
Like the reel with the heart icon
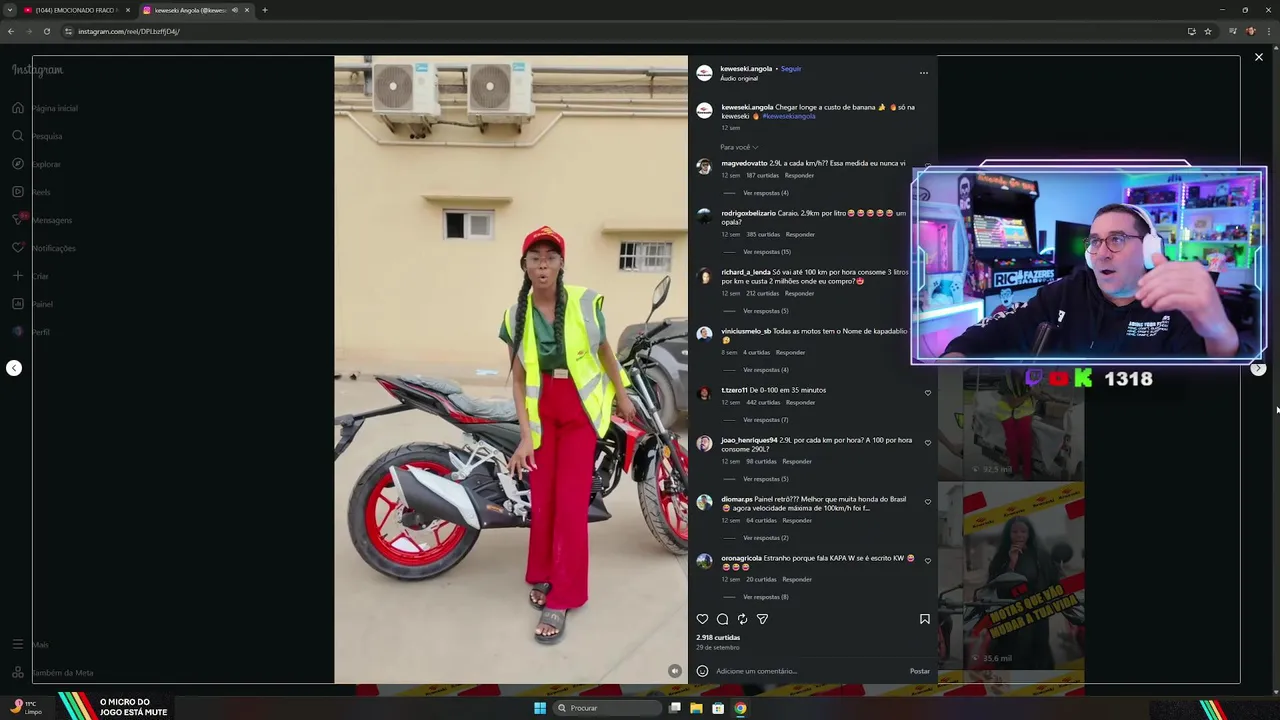point(702,619)
